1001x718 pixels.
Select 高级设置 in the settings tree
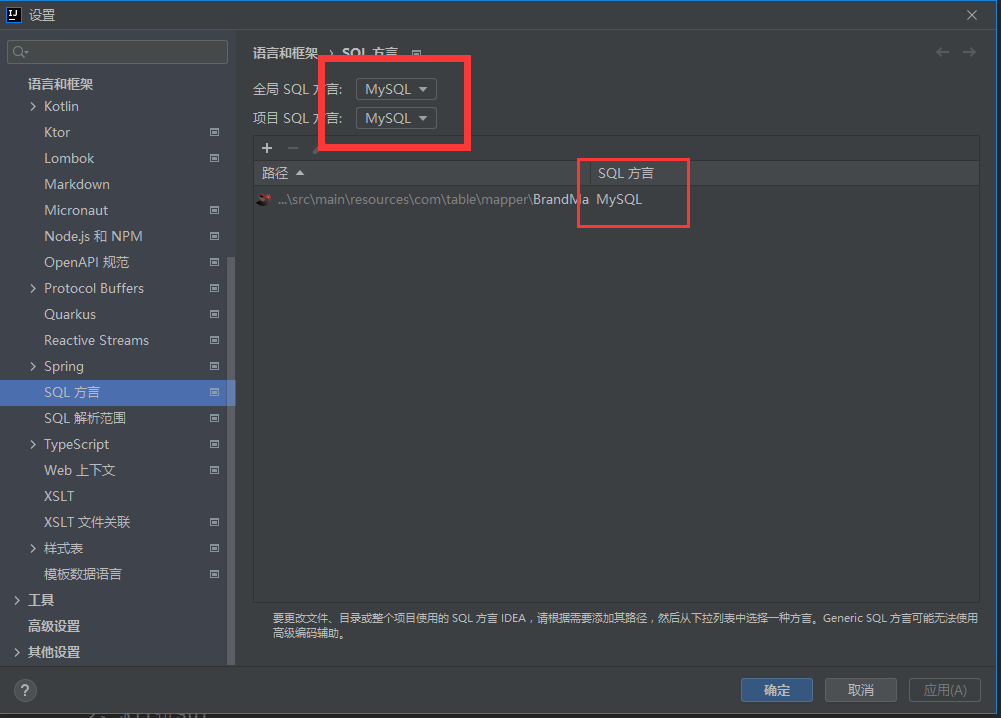54,626
